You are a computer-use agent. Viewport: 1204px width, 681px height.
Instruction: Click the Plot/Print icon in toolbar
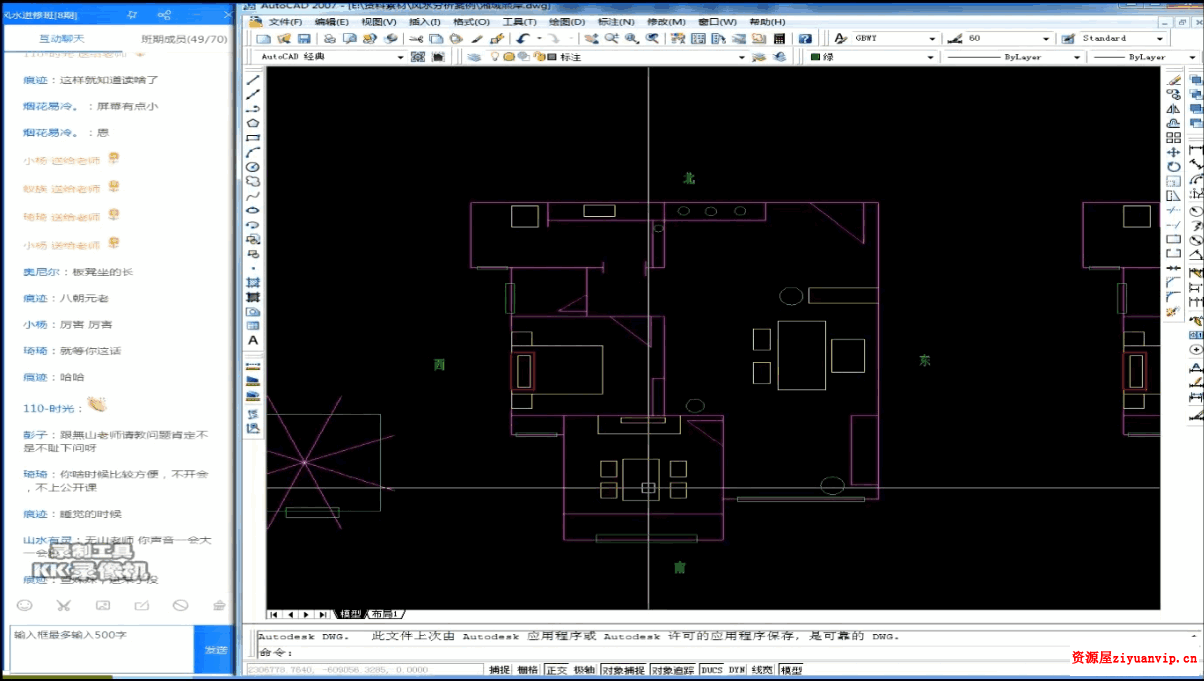pos(330,39)
